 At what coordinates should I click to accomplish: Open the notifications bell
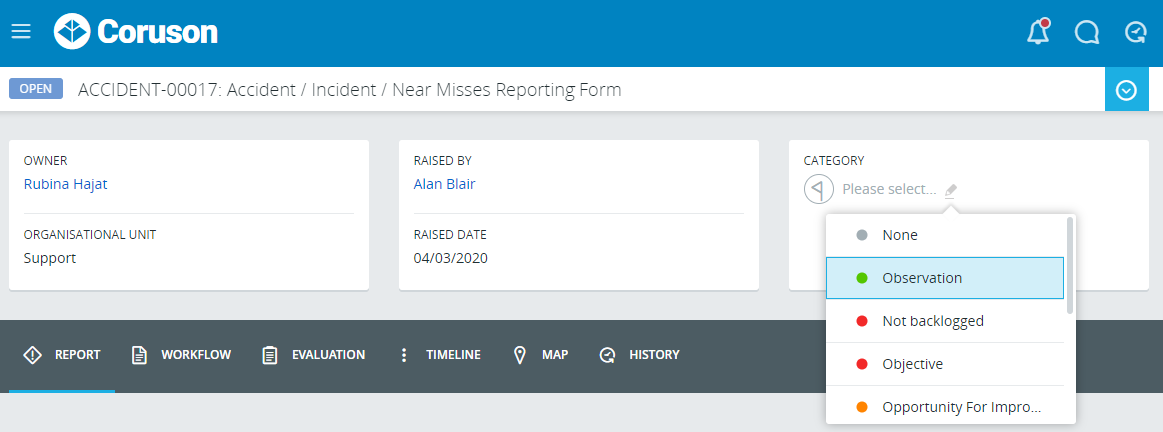point(1038,32)
